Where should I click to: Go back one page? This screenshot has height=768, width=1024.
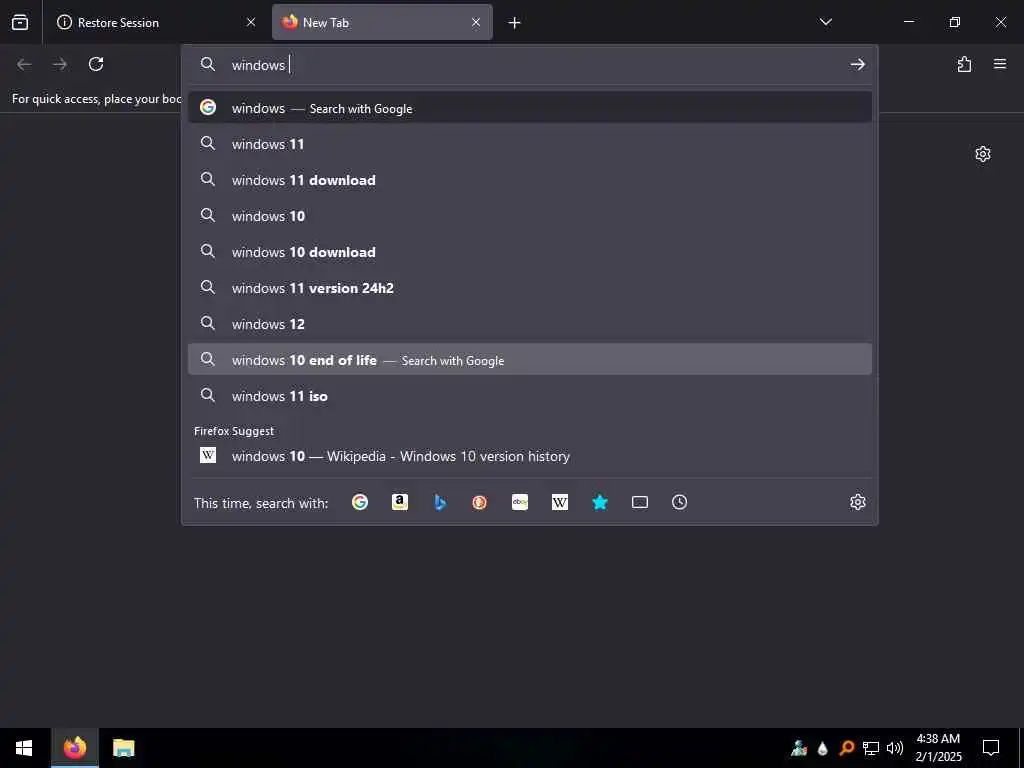point(24,64)
